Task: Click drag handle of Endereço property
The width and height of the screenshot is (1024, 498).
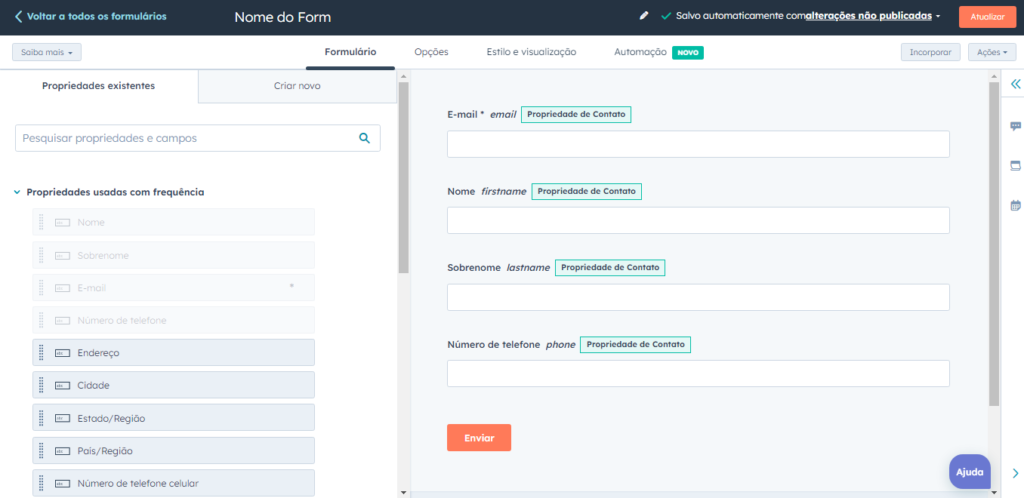Action: (x=41, y=352)
